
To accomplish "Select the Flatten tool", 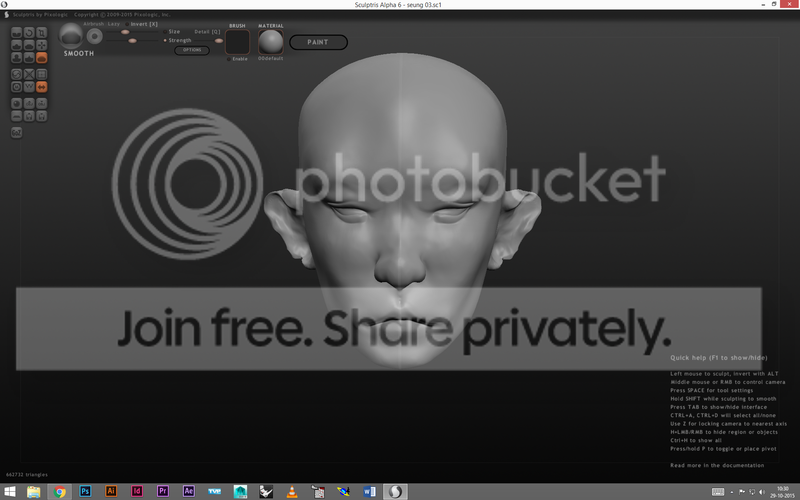I will (29, 45).
